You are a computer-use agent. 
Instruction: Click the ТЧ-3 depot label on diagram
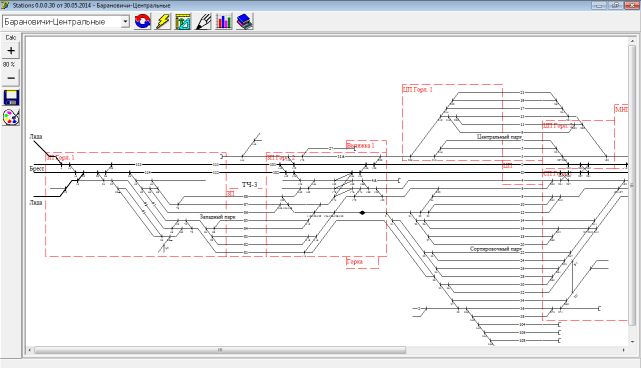point(249,185)
